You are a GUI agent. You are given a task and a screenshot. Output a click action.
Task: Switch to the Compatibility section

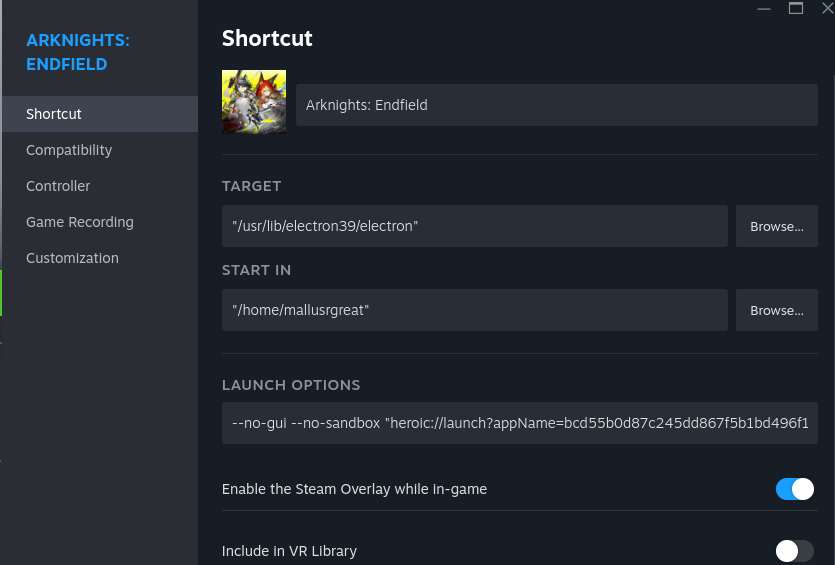pos(69,150)
